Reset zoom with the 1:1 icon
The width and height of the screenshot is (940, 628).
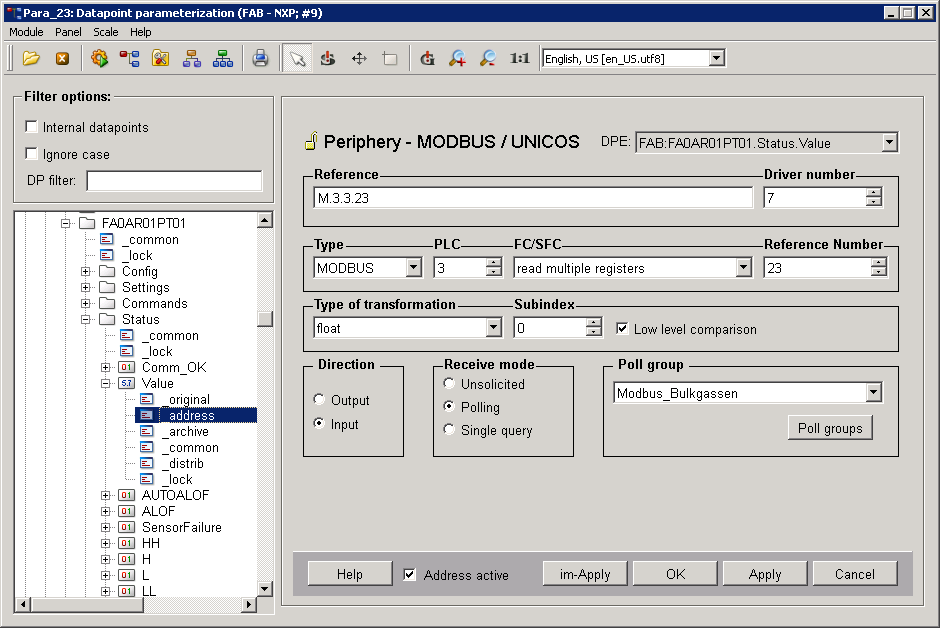519,58
